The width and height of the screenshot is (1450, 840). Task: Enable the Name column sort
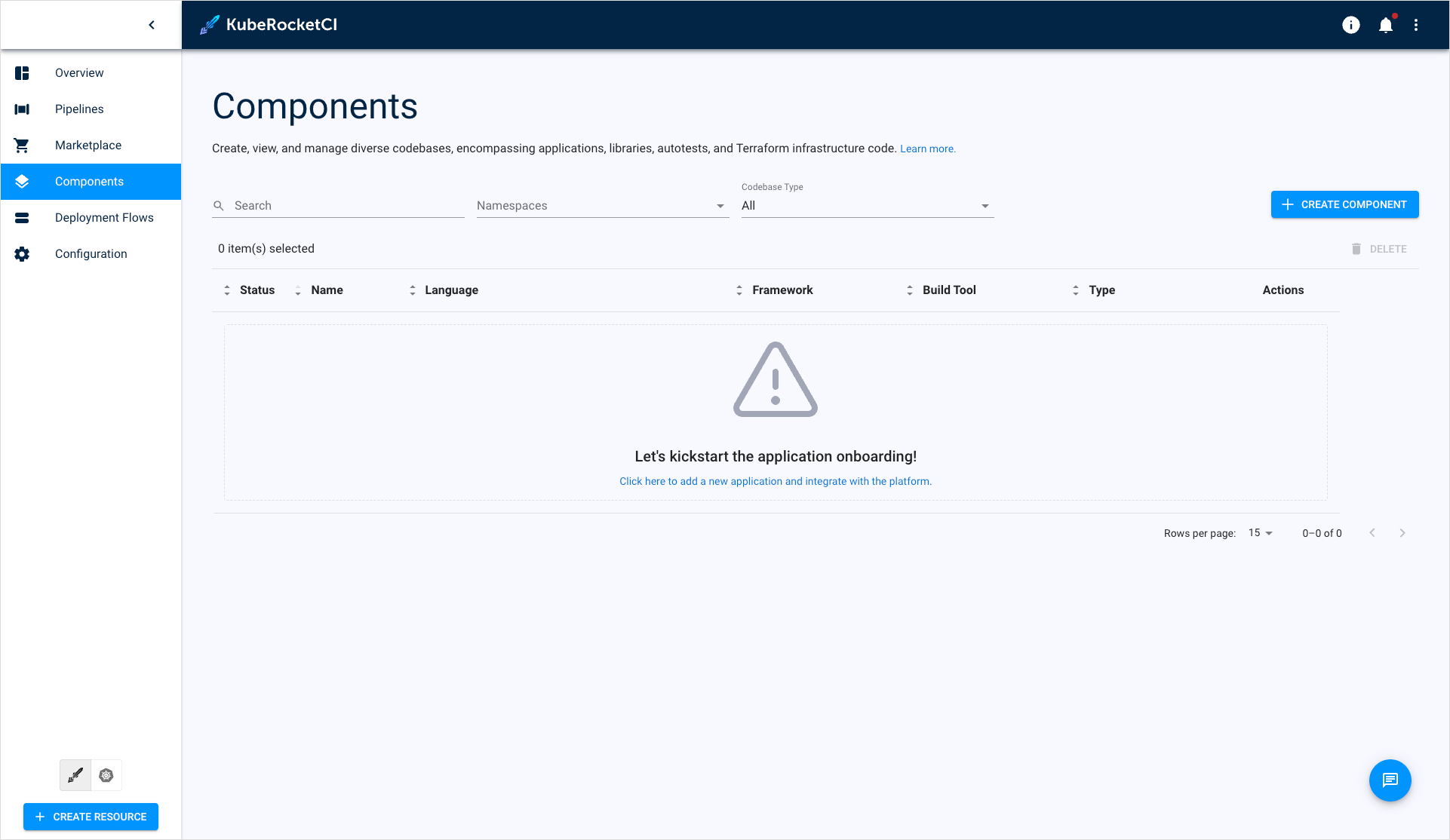point(298,290)
